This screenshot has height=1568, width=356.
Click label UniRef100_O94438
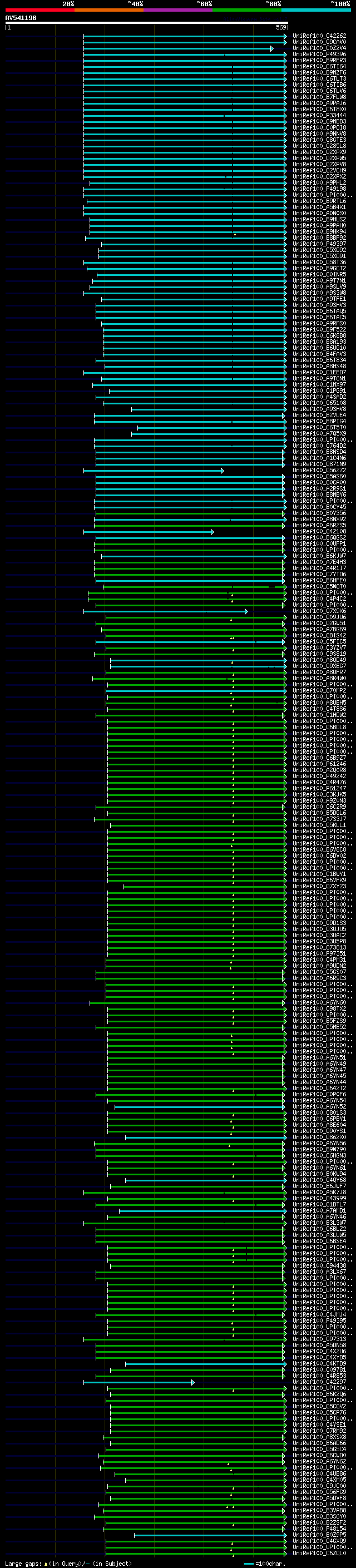coord(319,1265)
